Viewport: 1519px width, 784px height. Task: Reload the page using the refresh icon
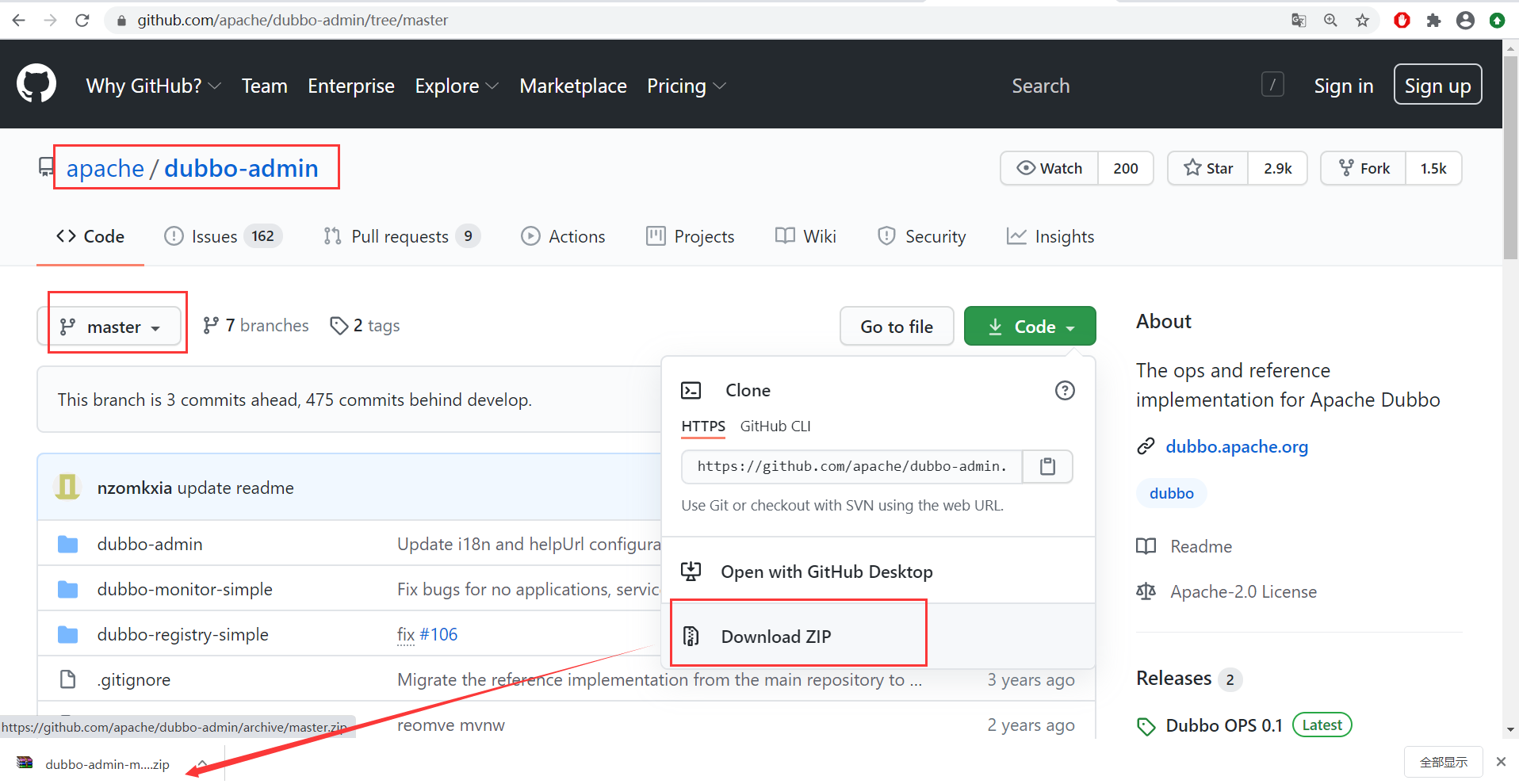(x=82, y=21)
